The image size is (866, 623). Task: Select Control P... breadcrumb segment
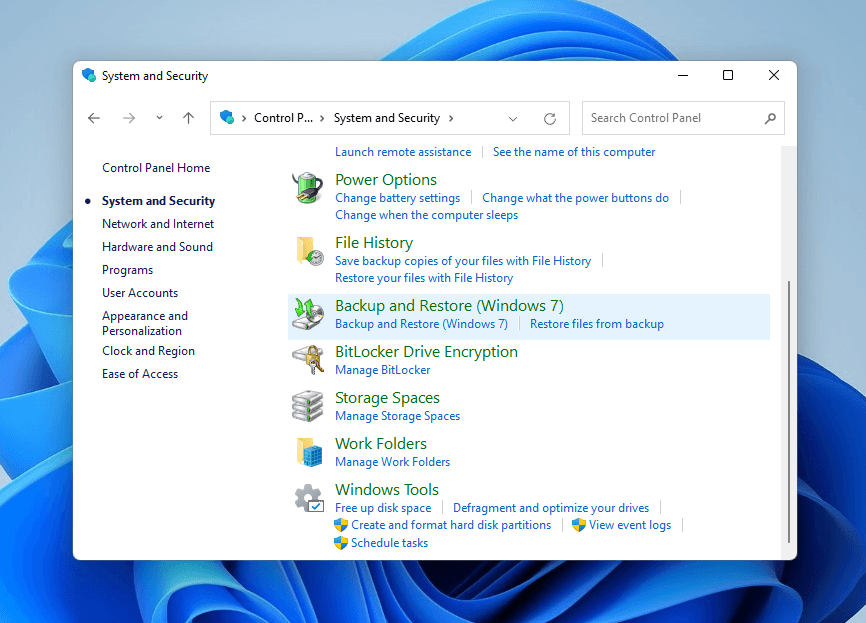283,118
